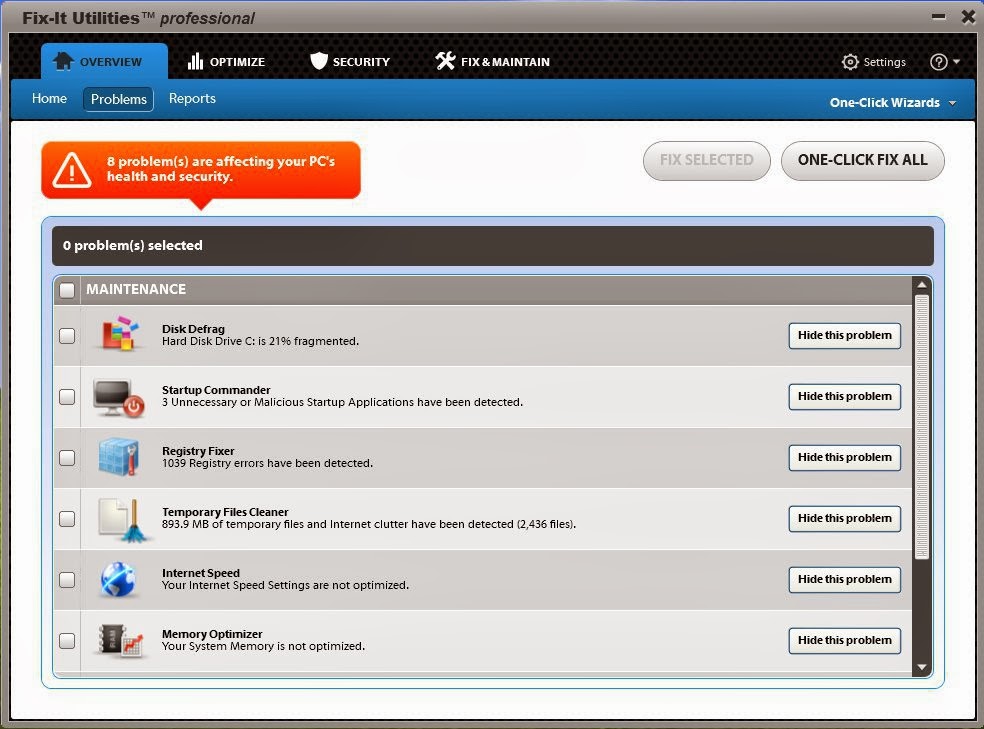Click the Disk Defrag colored blocks icon
The height and width of the screenshot is (729, 984).
point(120,334)
